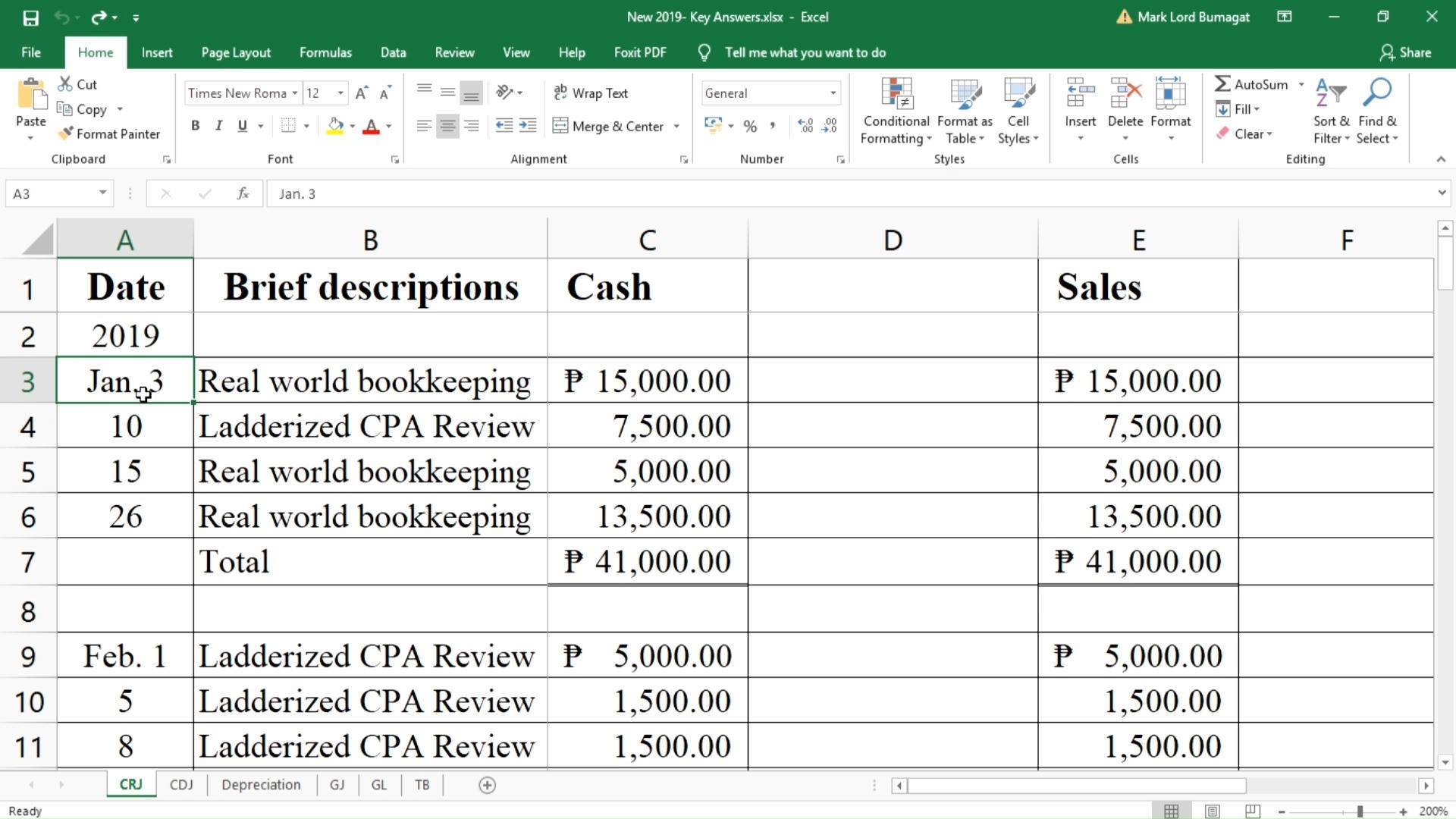Image resolution: width=1456 pixels, height=819 pixels.
Task: Click the Percent Style icon
Action: point(750,126)
